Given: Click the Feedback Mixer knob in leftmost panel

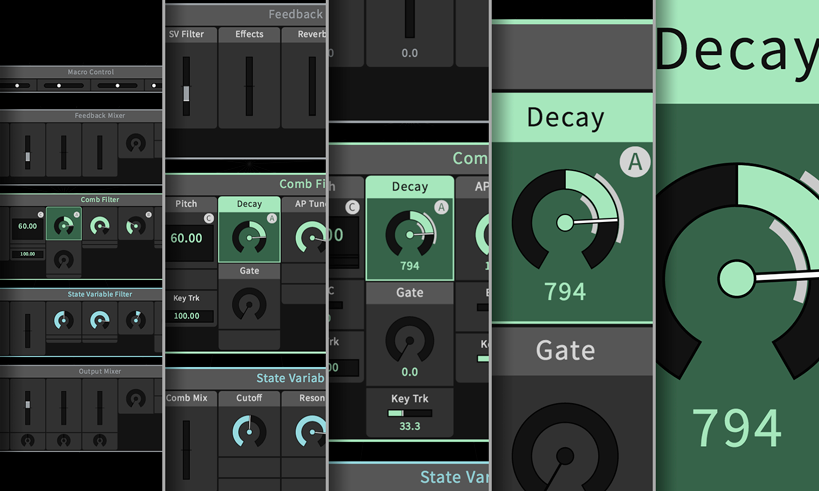Looking at the screenshot, I should [x=136, y=143].
